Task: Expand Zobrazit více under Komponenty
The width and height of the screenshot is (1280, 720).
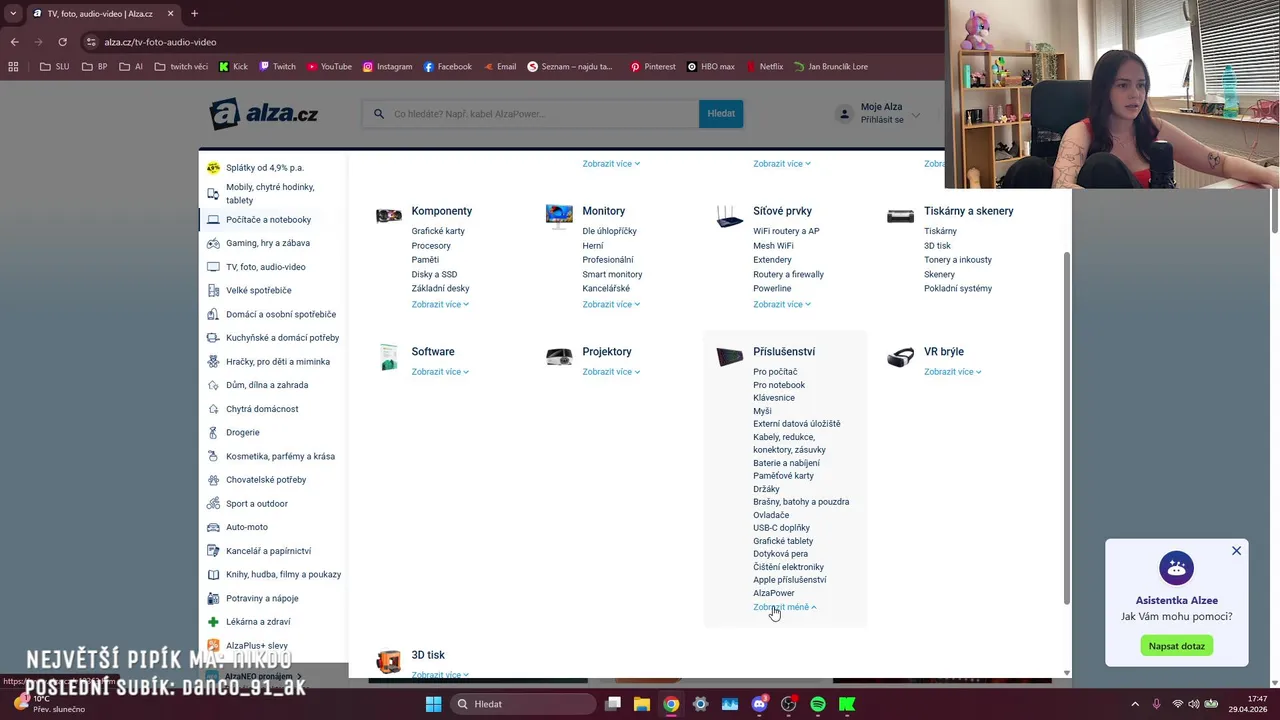Action: 440,304
